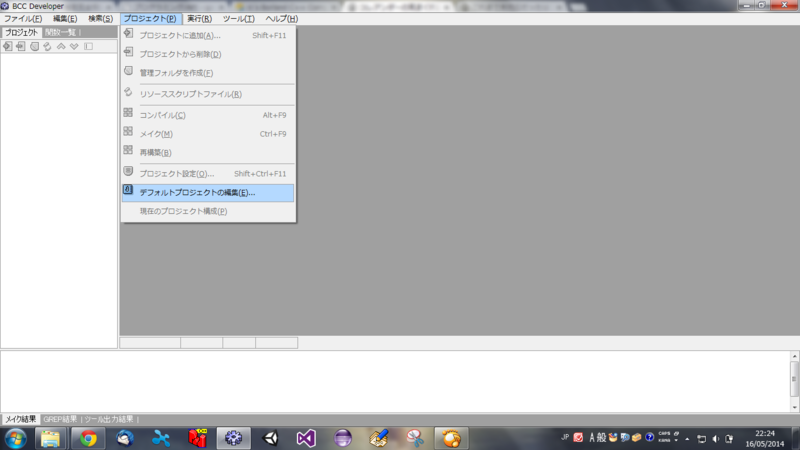Select コンパイル(C) menu entry
This screenshot has width=800, height=450.
tap(208, 115)
